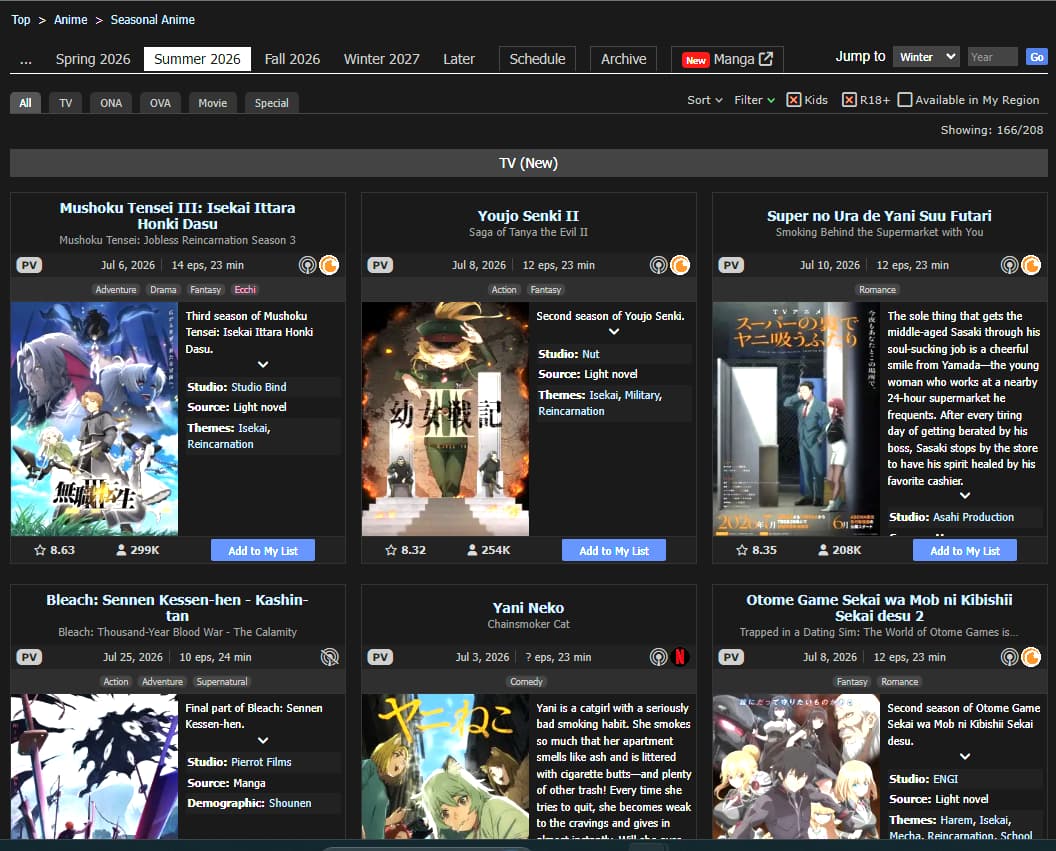Filter list by Movie type
The height and width of the screenshot is (851, 1056).
coord(213,103)
